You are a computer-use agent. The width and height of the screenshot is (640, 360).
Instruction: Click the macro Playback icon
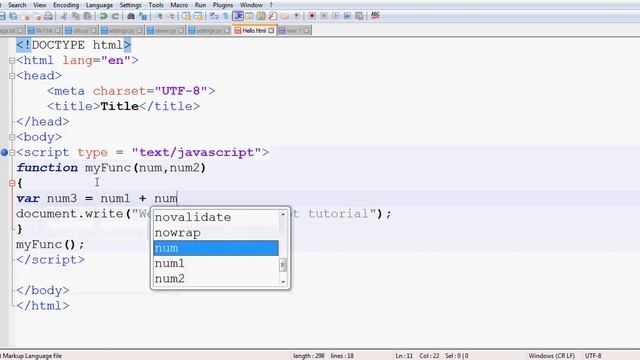[336, 16]
